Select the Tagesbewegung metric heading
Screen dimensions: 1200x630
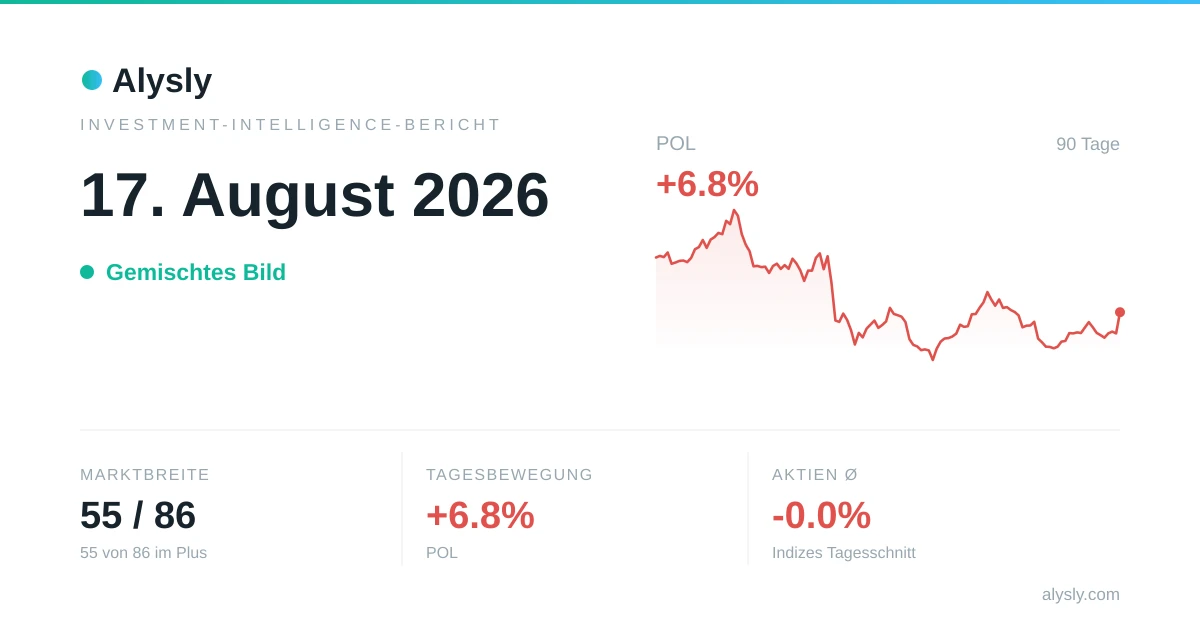tap(510, 475)
